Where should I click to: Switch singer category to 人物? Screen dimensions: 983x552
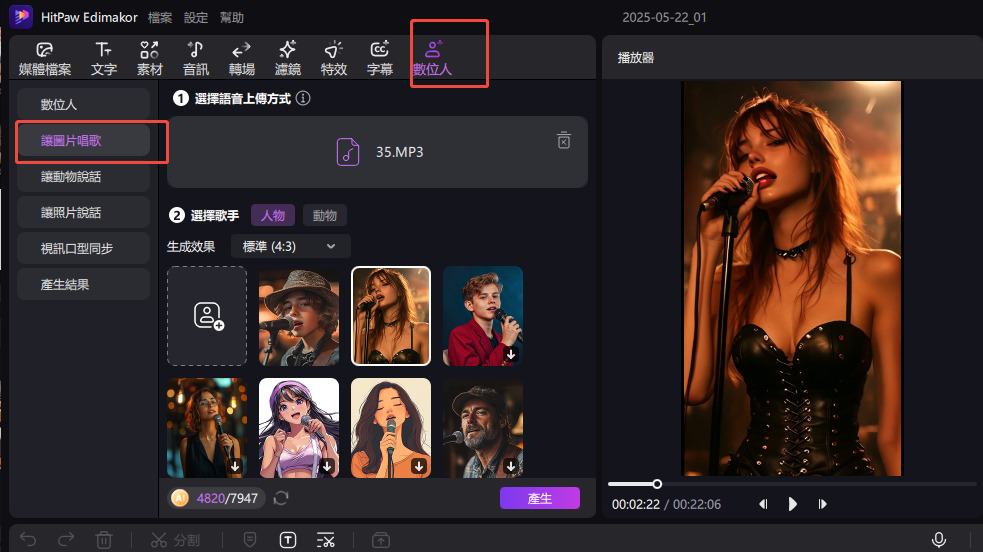click(x=273, y=216)
